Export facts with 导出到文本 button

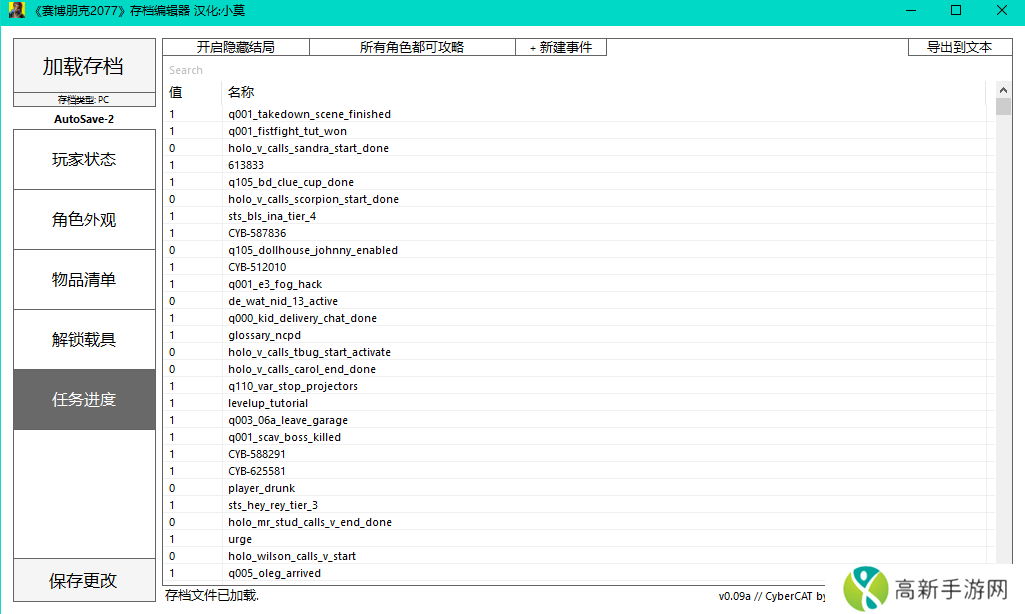tap(959, 47)
